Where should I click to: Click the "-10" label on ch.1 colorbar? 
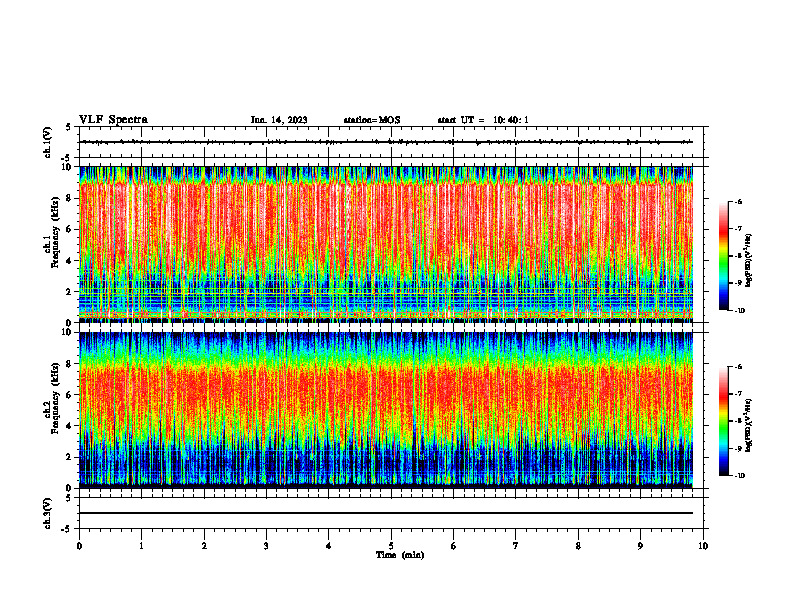click(739, 311)
